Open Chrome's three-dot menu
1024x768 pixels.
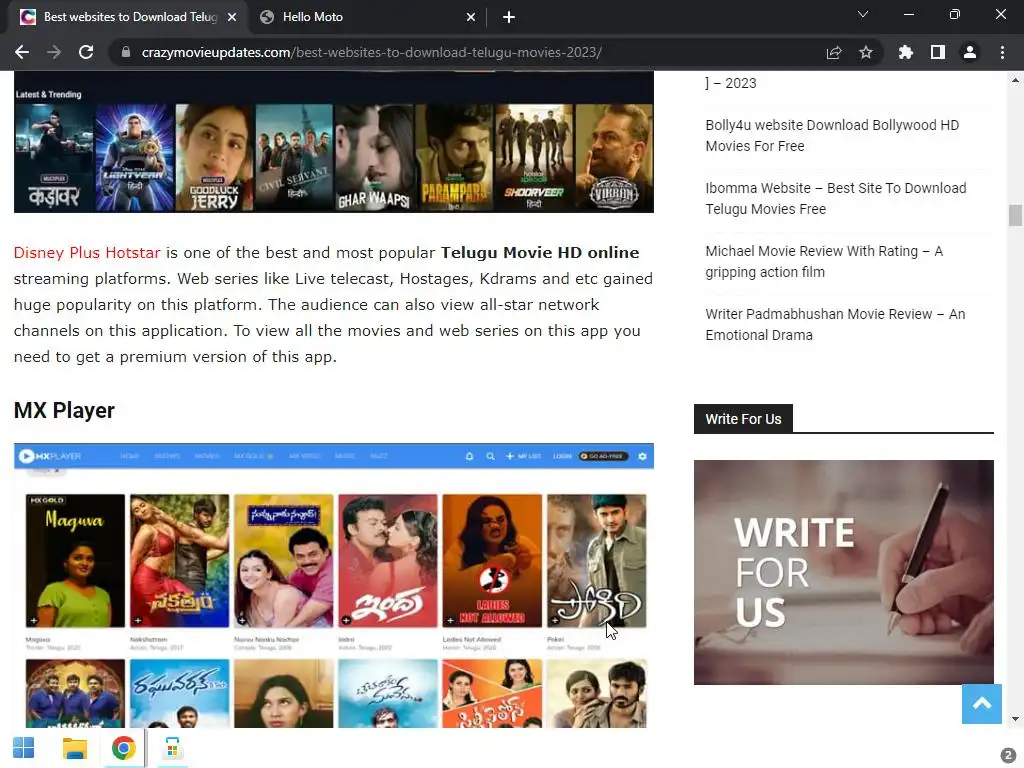[1002, 52]
